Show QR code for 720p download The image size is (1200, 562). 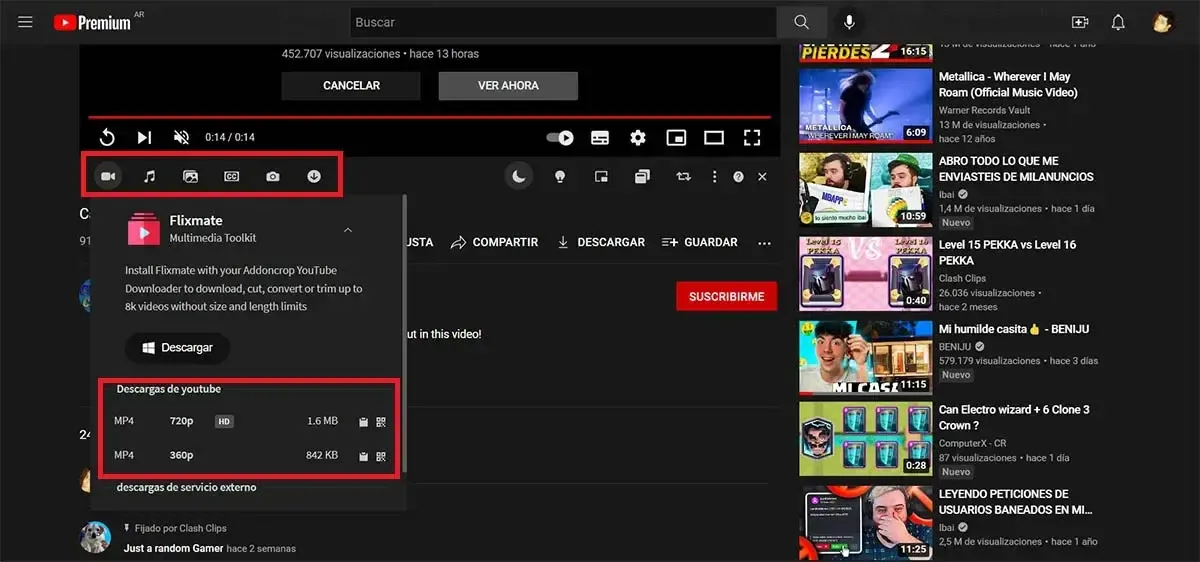[x=381, y=422]
